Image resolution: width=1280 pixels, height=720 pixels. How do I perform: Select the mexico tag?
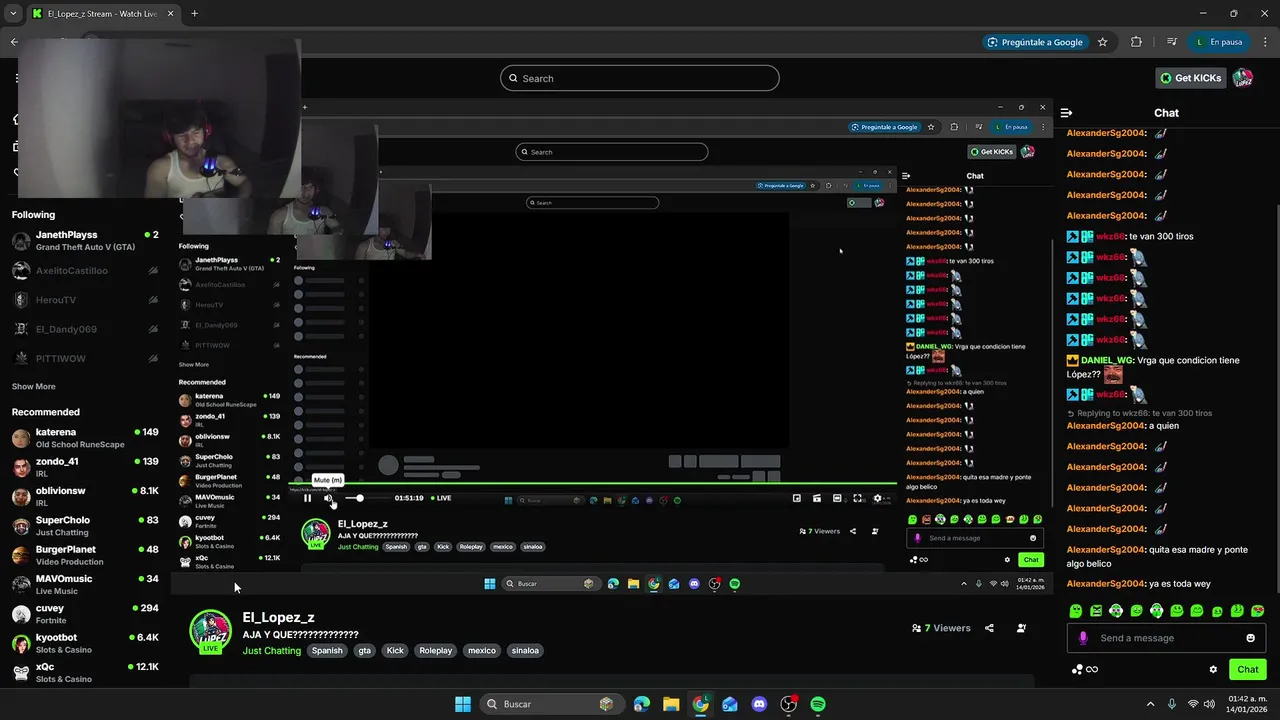[x=482, y=650]
